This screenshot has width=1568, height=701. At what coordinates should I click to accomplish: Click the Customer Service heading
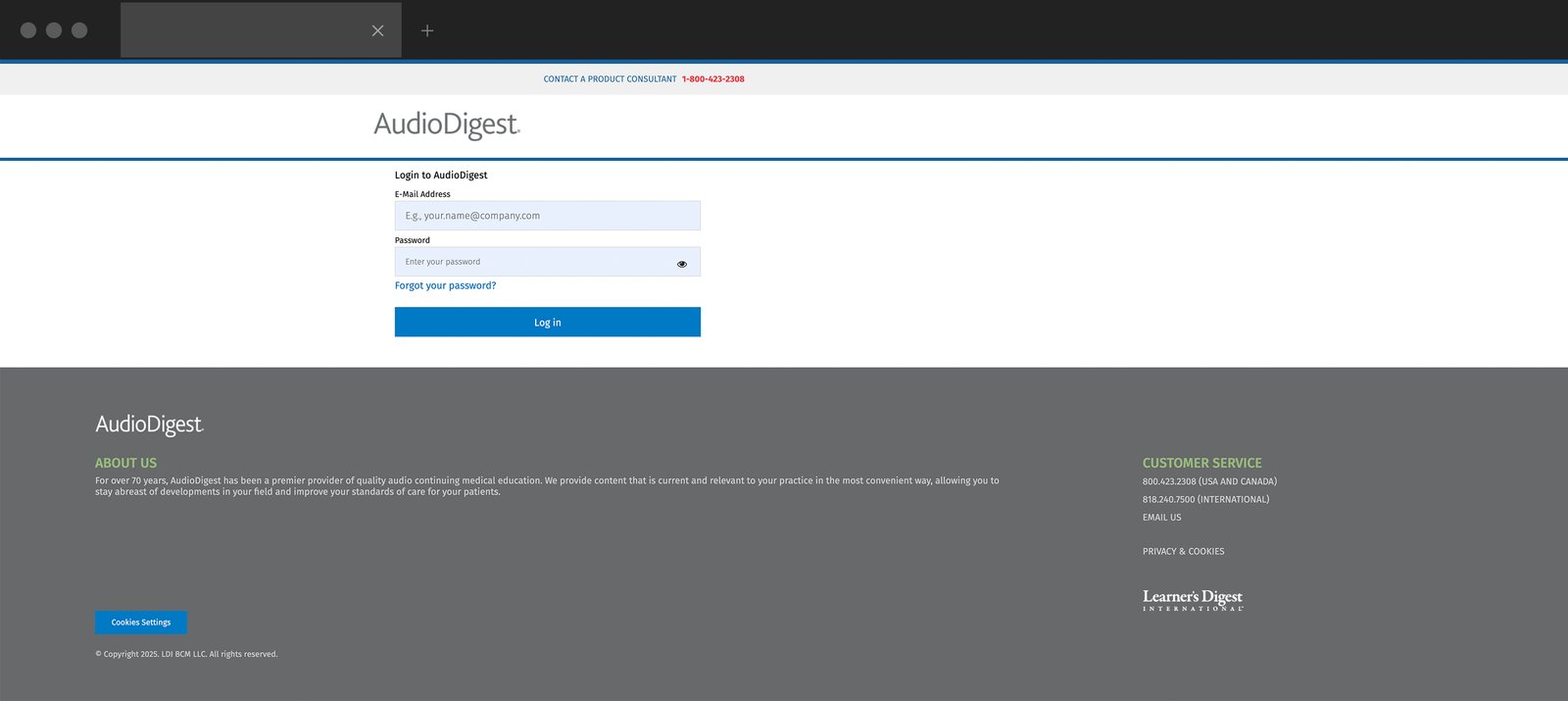1201,463
